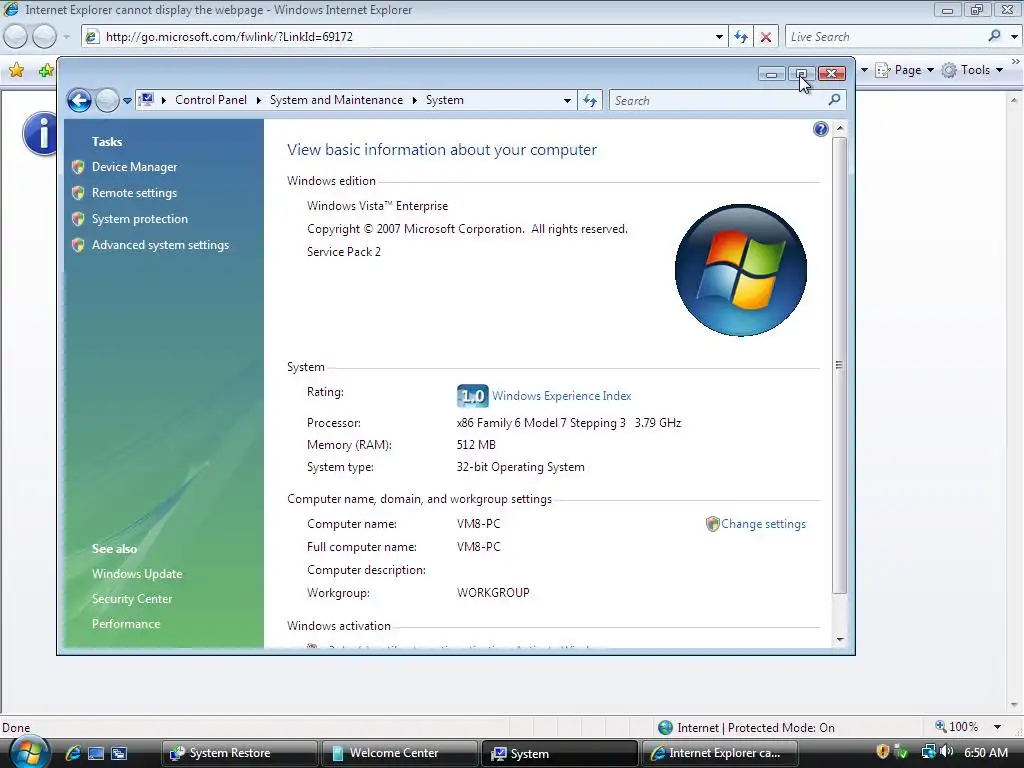Go back in System control panel window
This screenshot has height=768, width=1024.
pyautogui.click(x=79, y=101)
